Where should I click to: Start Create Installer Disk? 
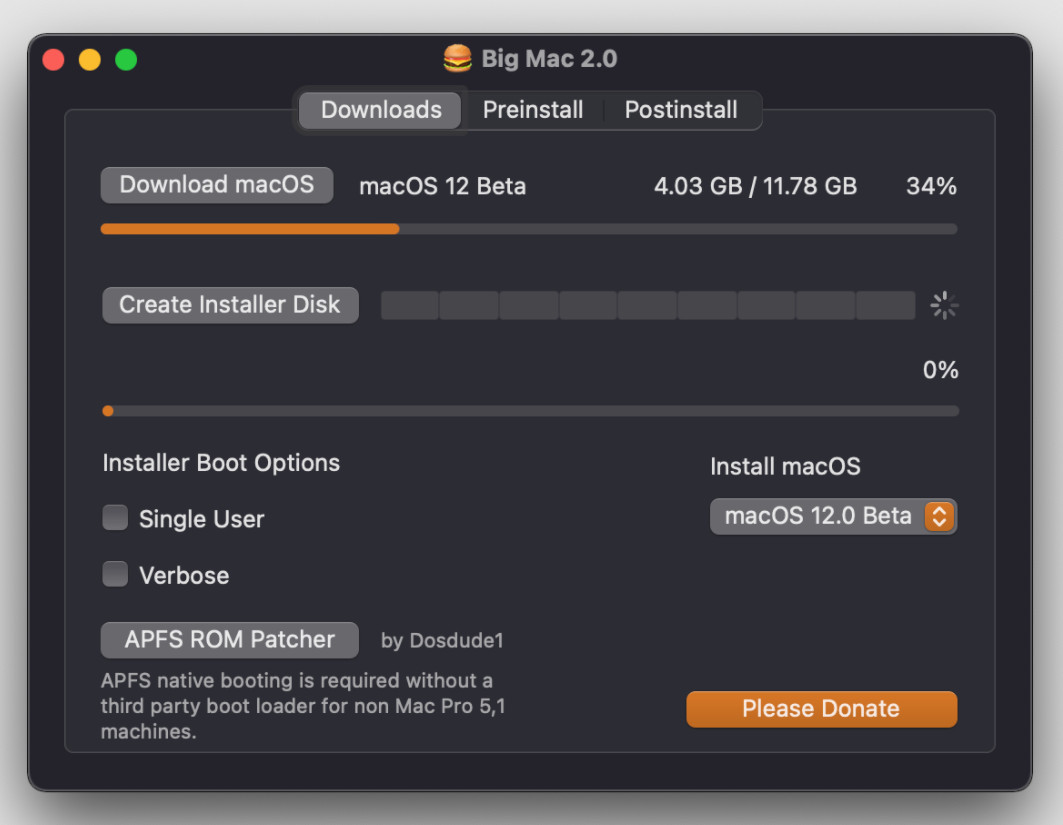point(230,305)
